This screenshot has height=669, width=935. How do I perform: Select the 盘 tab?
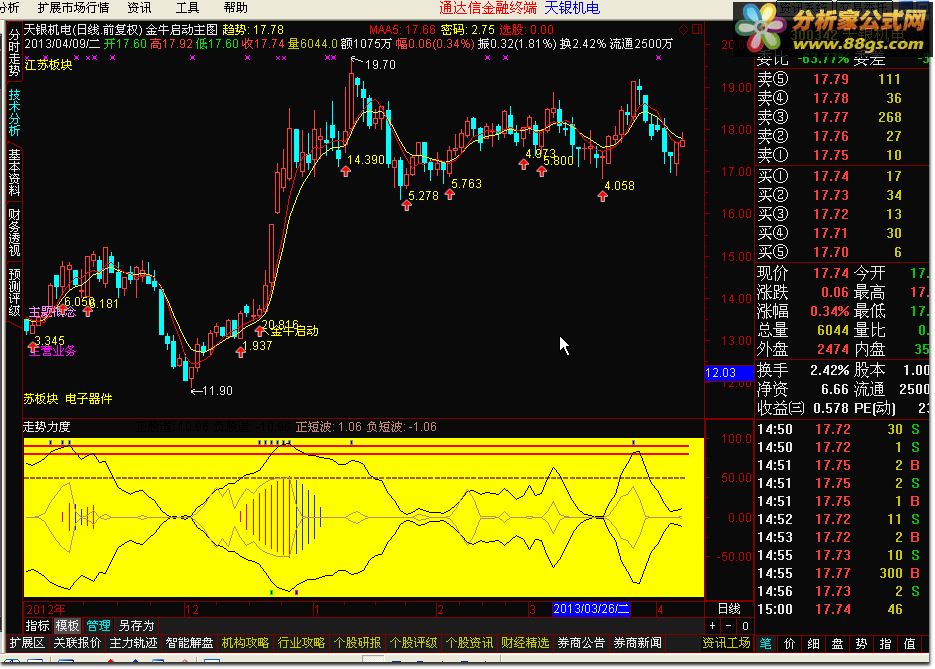837,643
